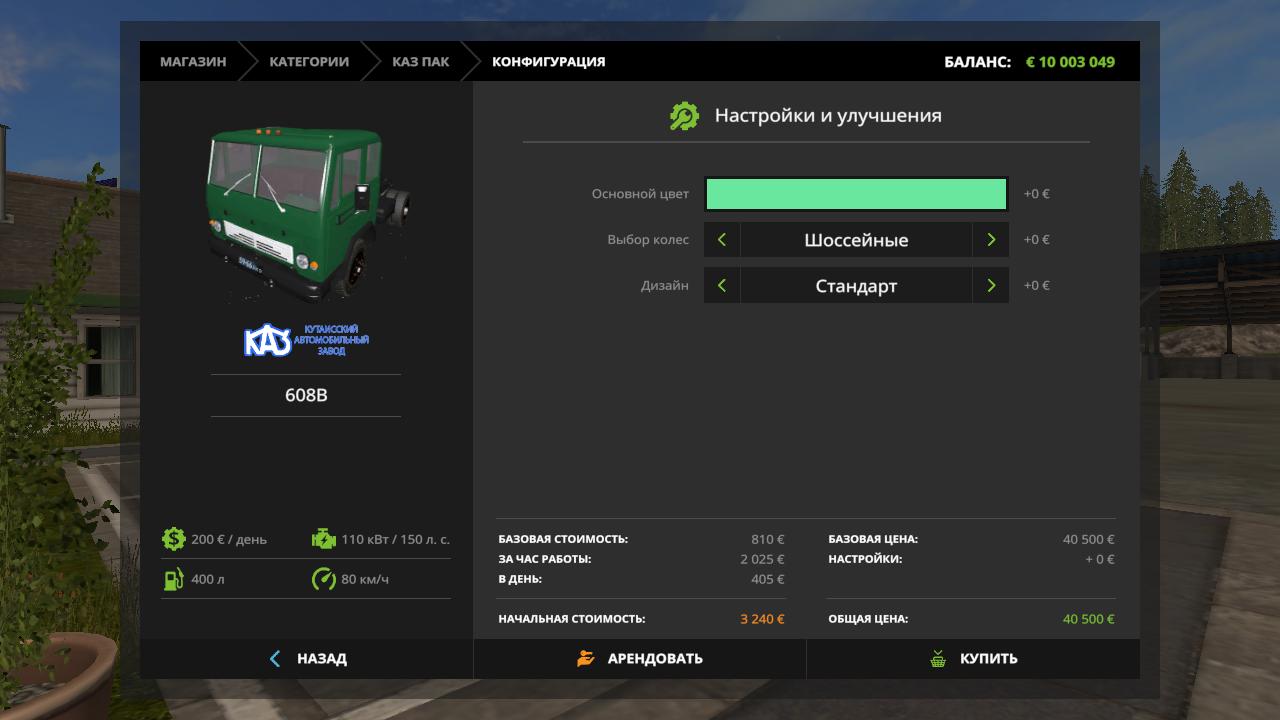Click the wrench gear settings icon
1280x720 pixels.
pos(684,116)
